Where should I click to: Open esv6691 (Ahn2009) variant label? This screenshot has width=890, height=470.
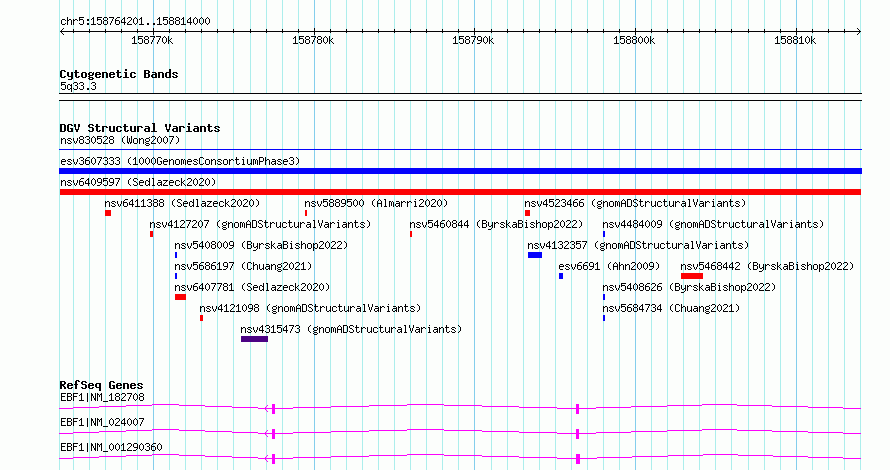point(610,266)
